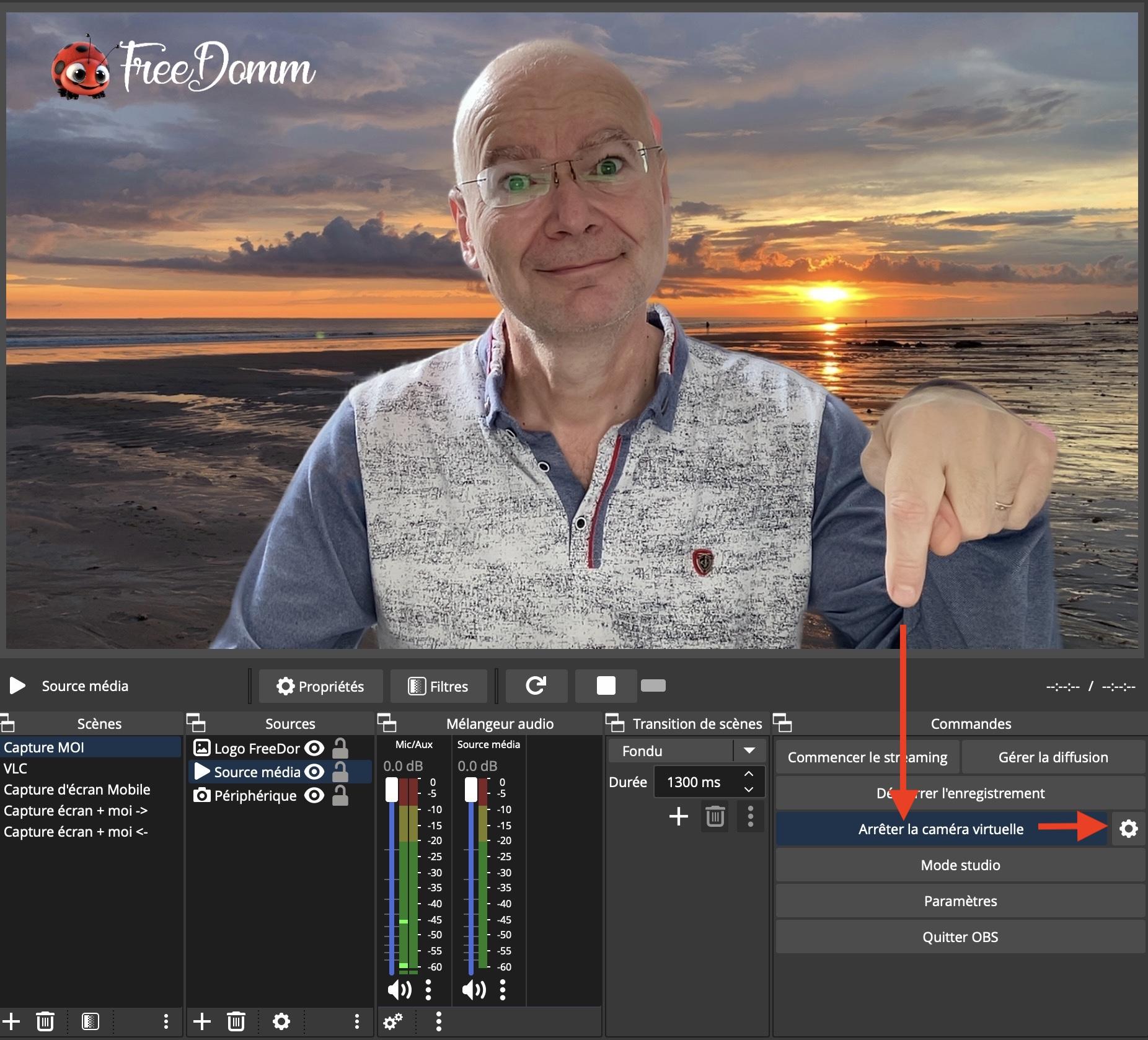Lock the Source média source
Viewport: 1148px width, 1040px height.
click(340, 772)
